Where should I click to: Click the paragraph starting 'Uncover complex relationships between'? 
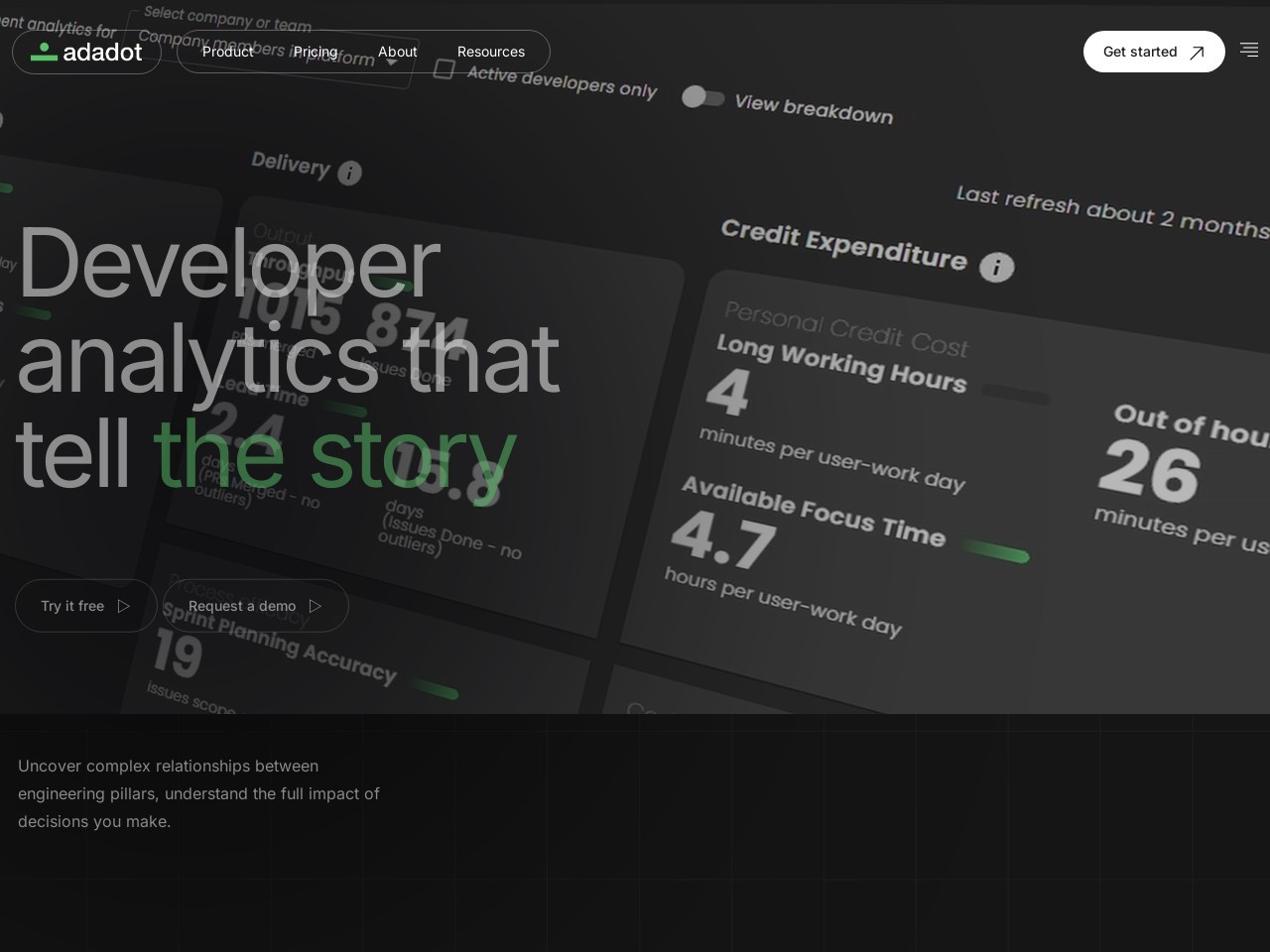198,793
